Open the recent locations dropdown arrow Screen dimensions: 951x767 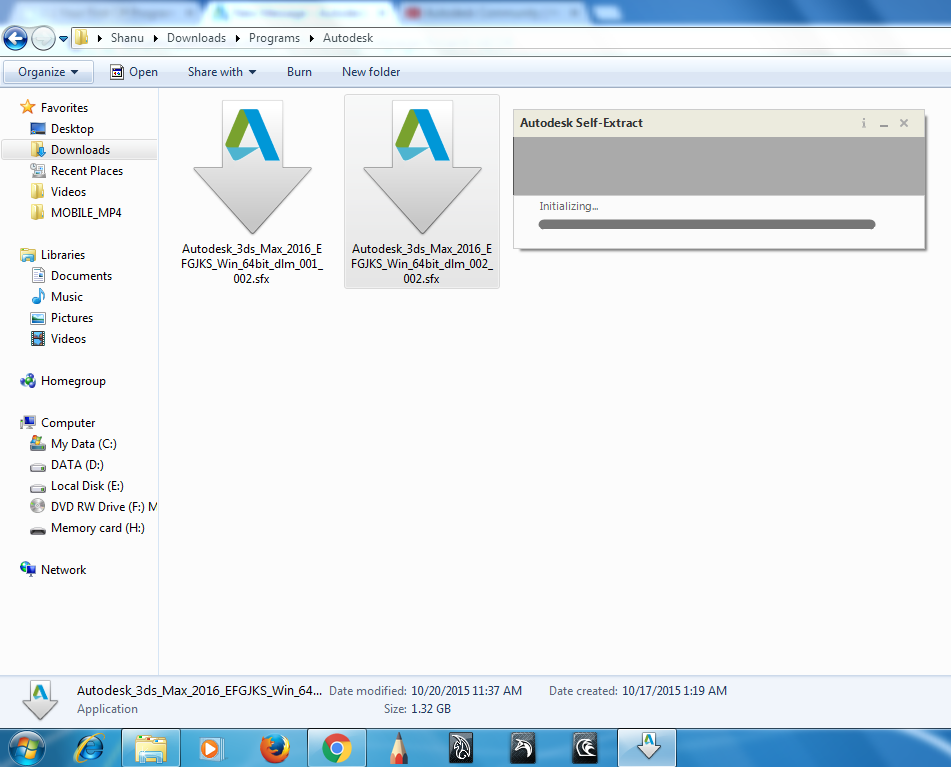pyautogui.click(x=63, y=39)
